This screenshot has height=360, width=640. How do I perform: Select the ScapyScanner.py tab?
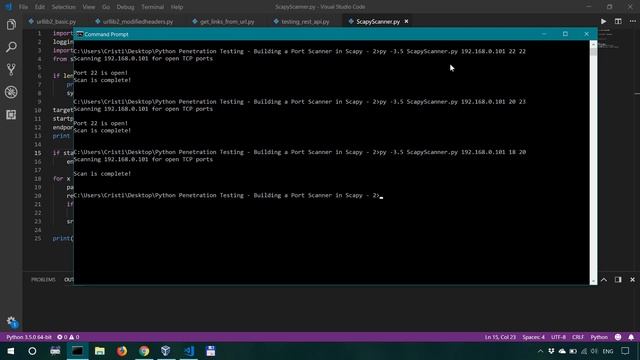click(378, 22)
